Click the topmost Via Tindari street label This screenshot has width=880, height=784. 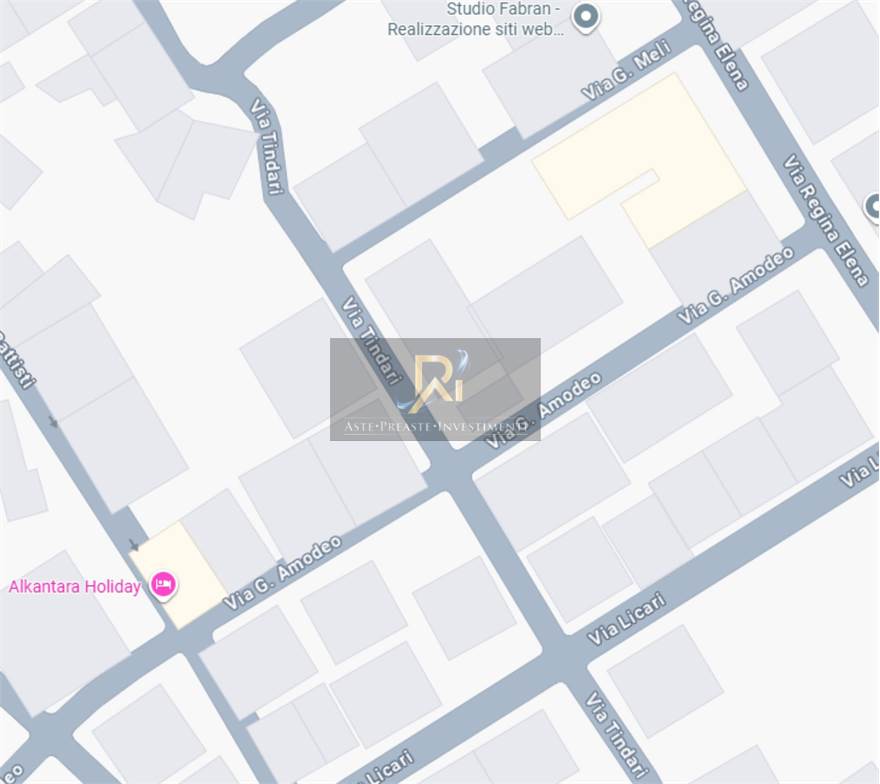[x=266, y=147]
